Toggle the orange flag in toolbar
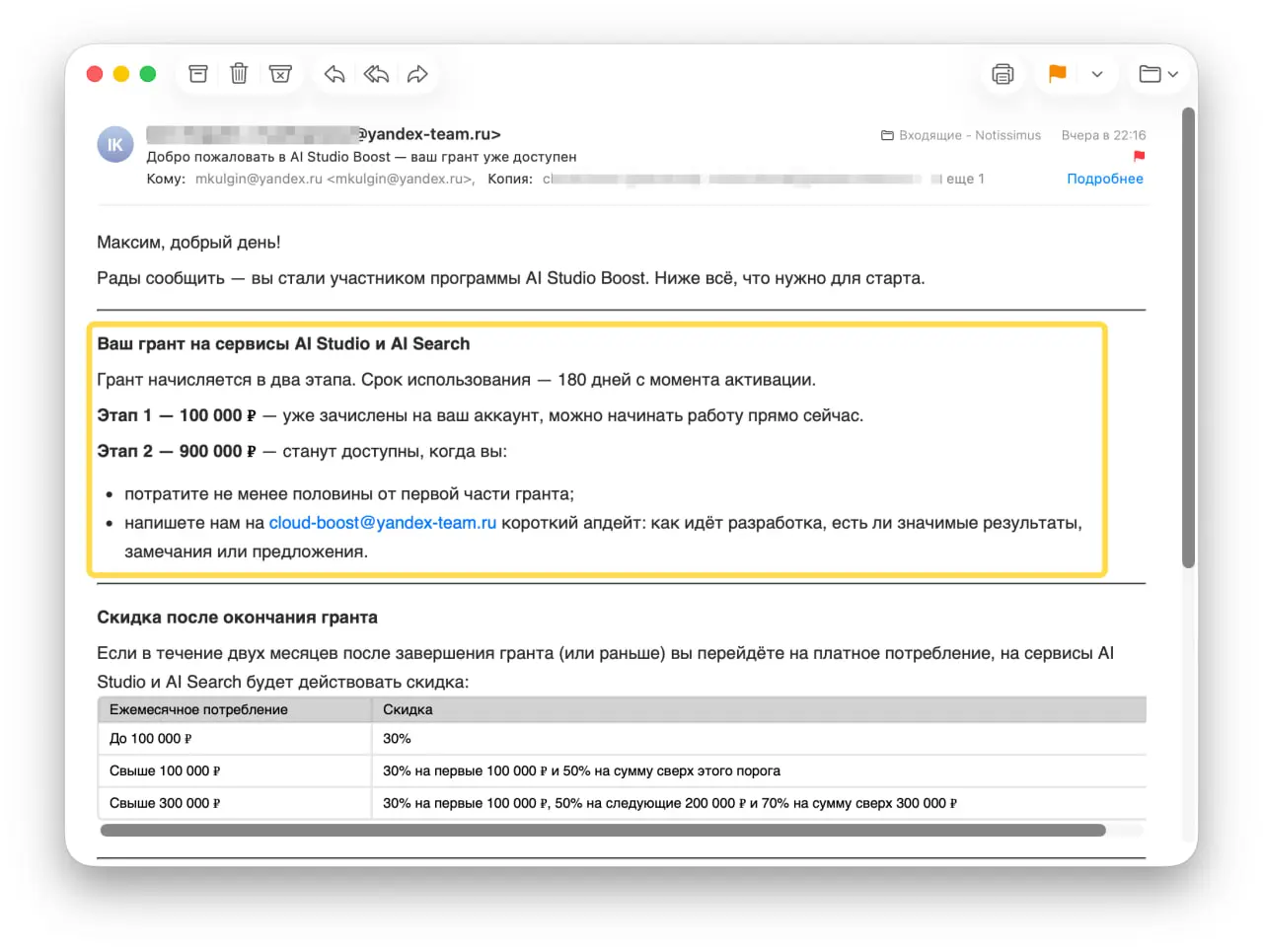The height and width of the screenshot is (952, 1263). [1057, 74]
